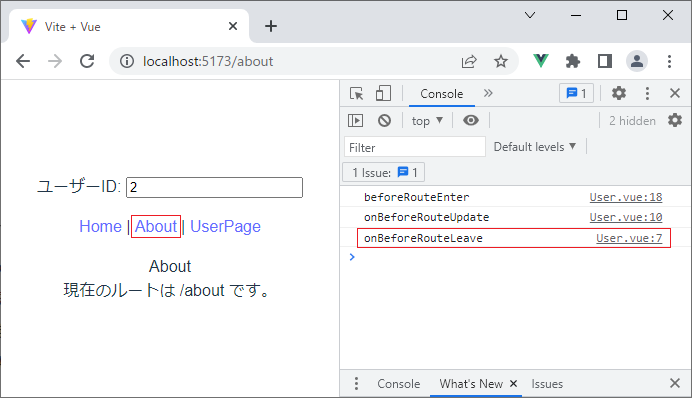The image size is (692, 398).
Task: Select the onBeforeRouteLeave log message
Action: (423, 238)
